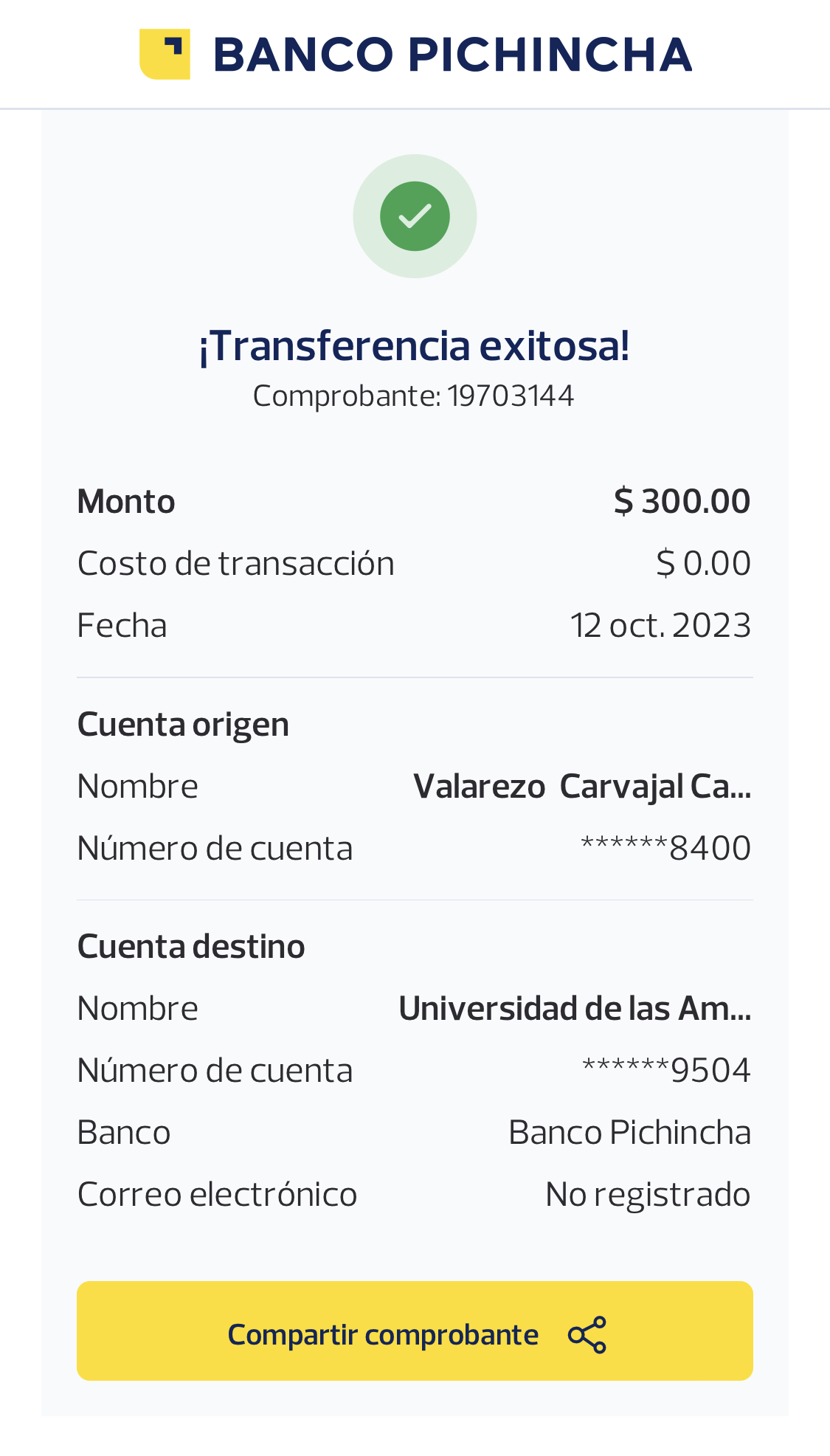
Task: Expand the truncated name Universidad de las Am...
Action: pyautogui.click(x=575, y=1009)
